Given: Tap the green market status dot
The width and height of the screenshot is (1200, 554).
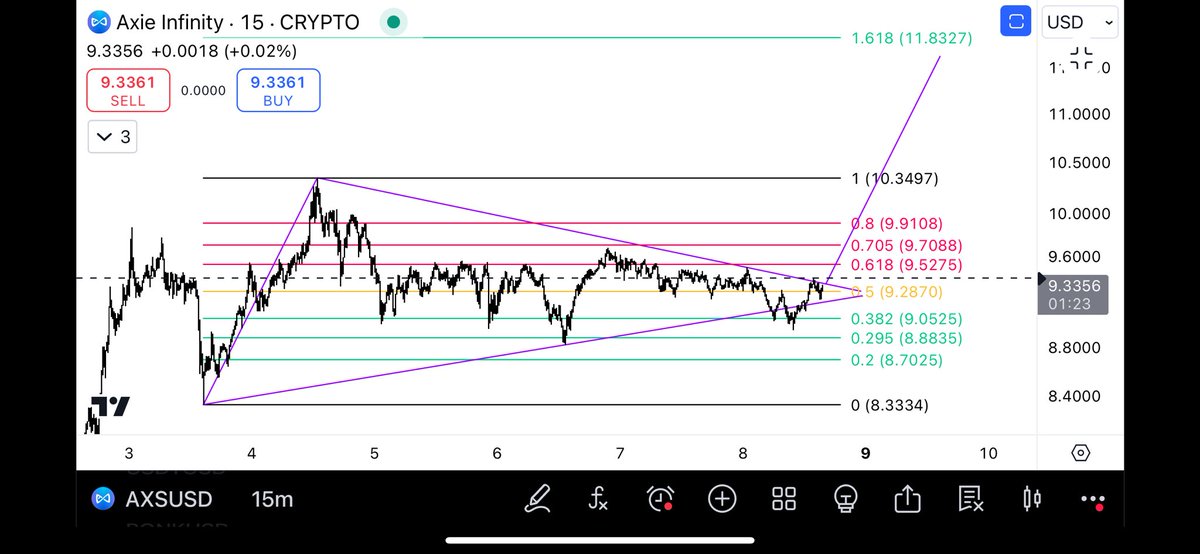Looking at the screenshot, I should 394,21.
